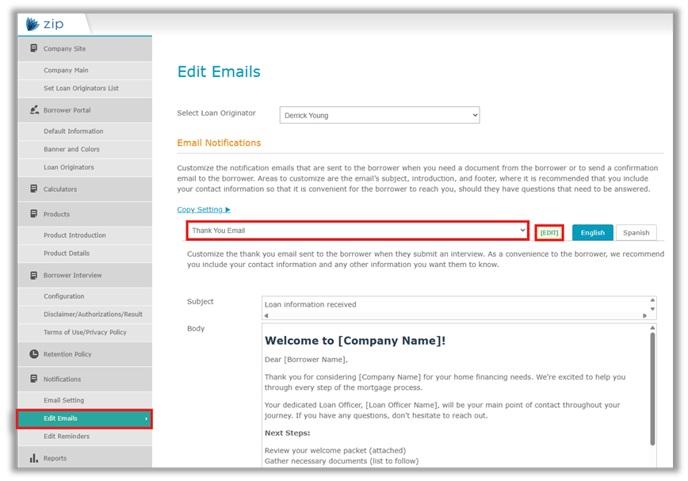
Task: Click arrow icon on Edit Emails item
Action: pyautogui.click(x=147, y=419)
